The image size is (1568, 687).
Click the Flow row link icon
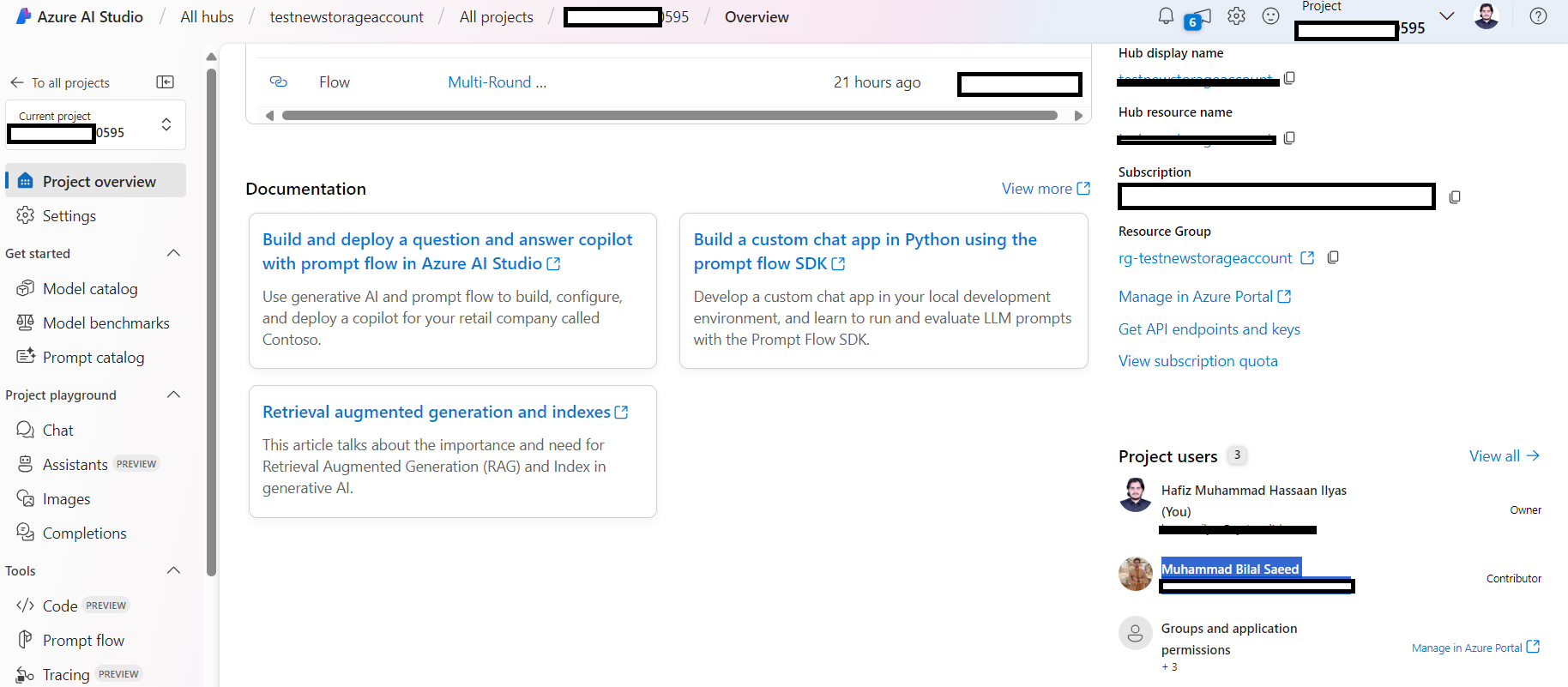coord(278,82)
